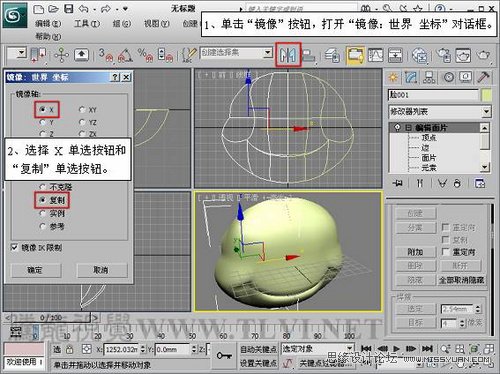Click Remove Modifier trash icon
This screenshot has width=500, height=374.
point(457,183)
